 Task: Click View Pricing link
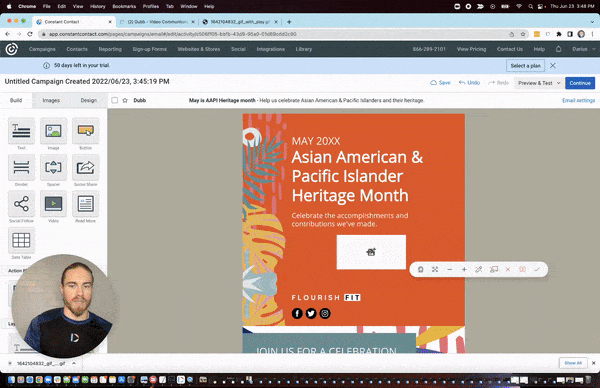point(471,49)
